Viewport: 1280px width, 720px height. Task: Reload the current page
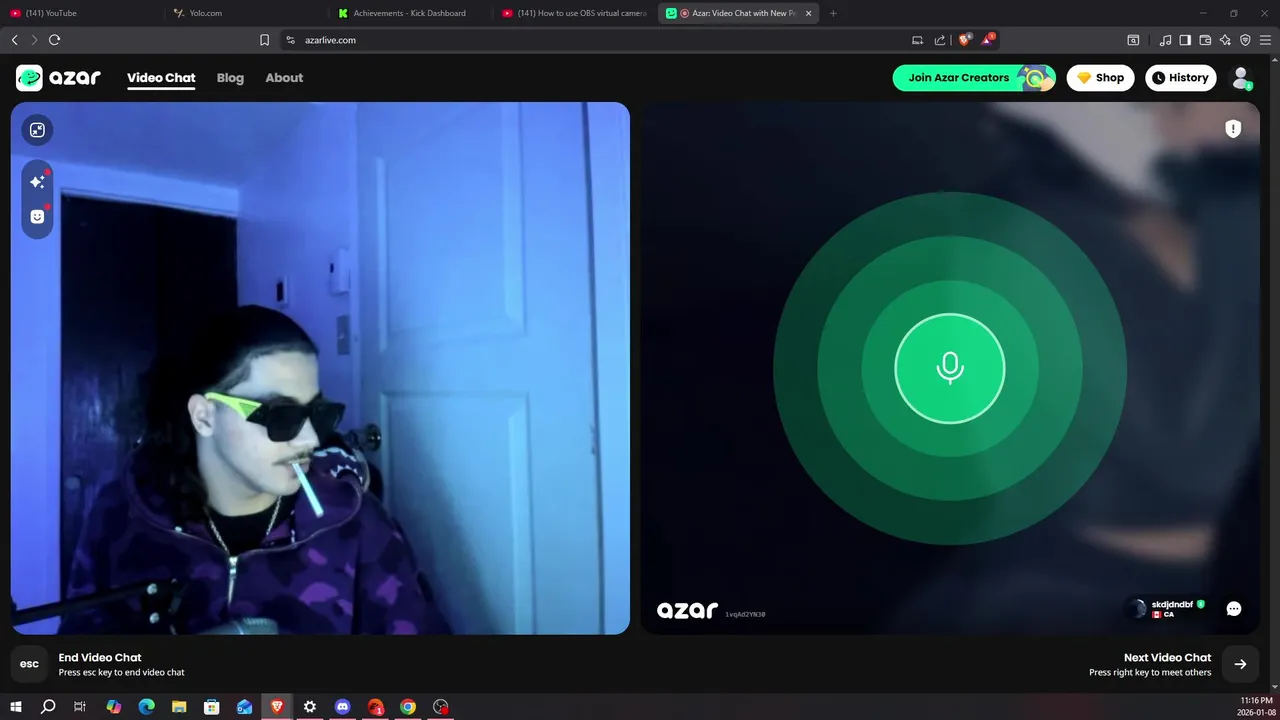[x=55, y=40]
